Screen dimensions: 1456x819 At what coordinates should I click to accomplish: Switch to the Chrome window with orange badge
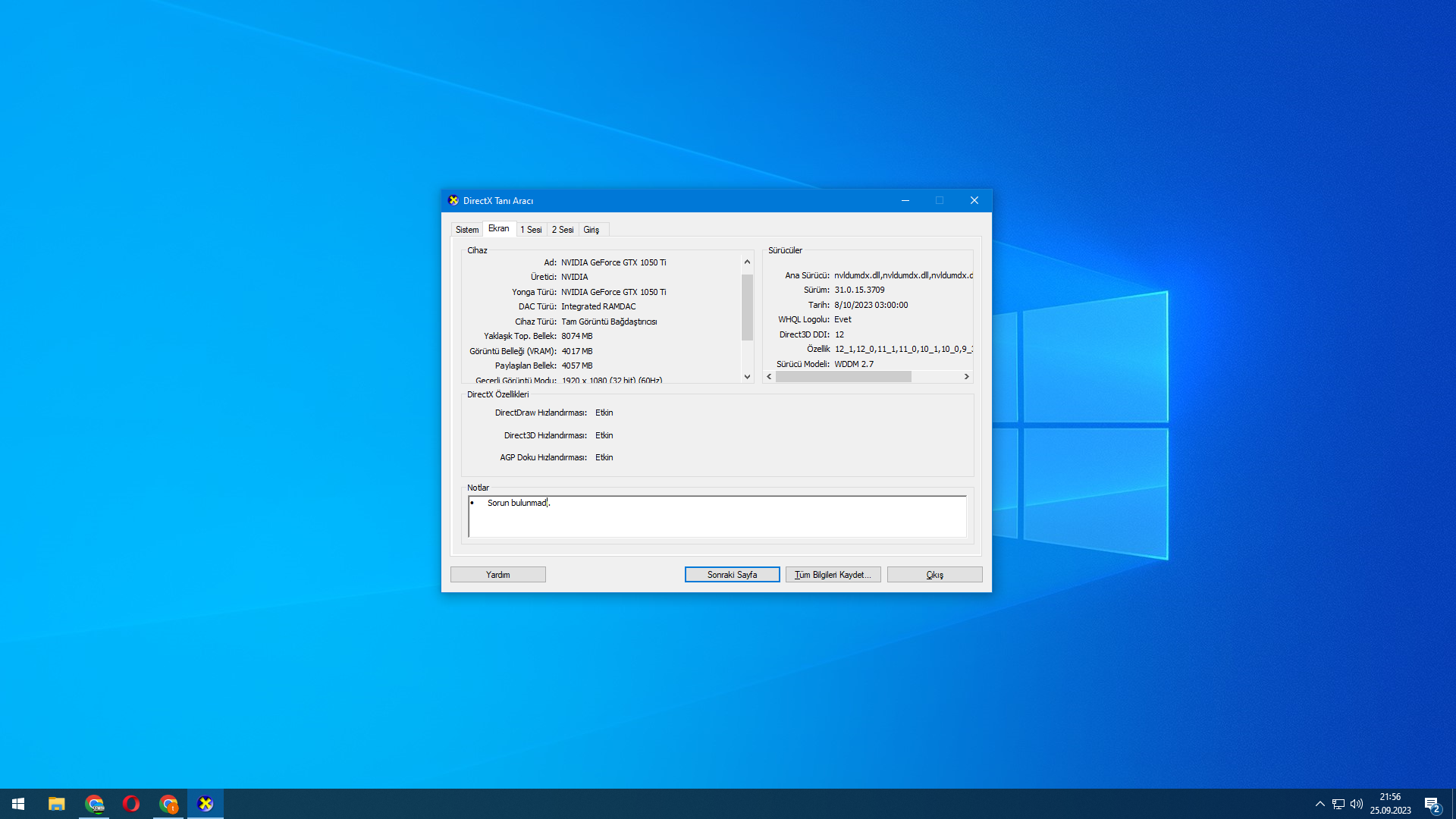tap(168, 804)
